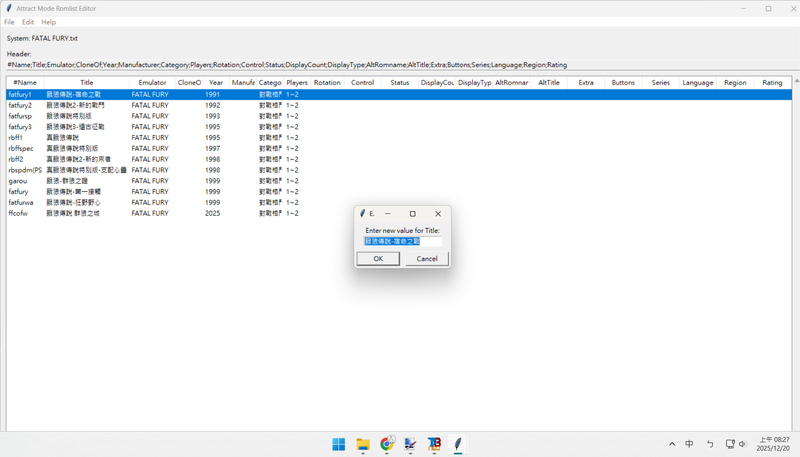Open the clock and date panel
The width and height of the screenshot is (800, 457).
tap(773, 444)
